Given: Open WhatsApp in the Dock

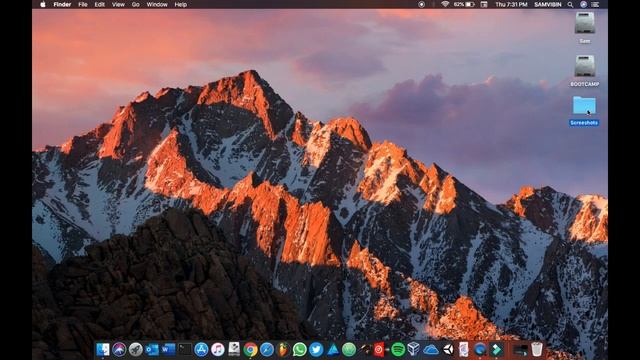Looking at the screenshot, I should point(300,349).
